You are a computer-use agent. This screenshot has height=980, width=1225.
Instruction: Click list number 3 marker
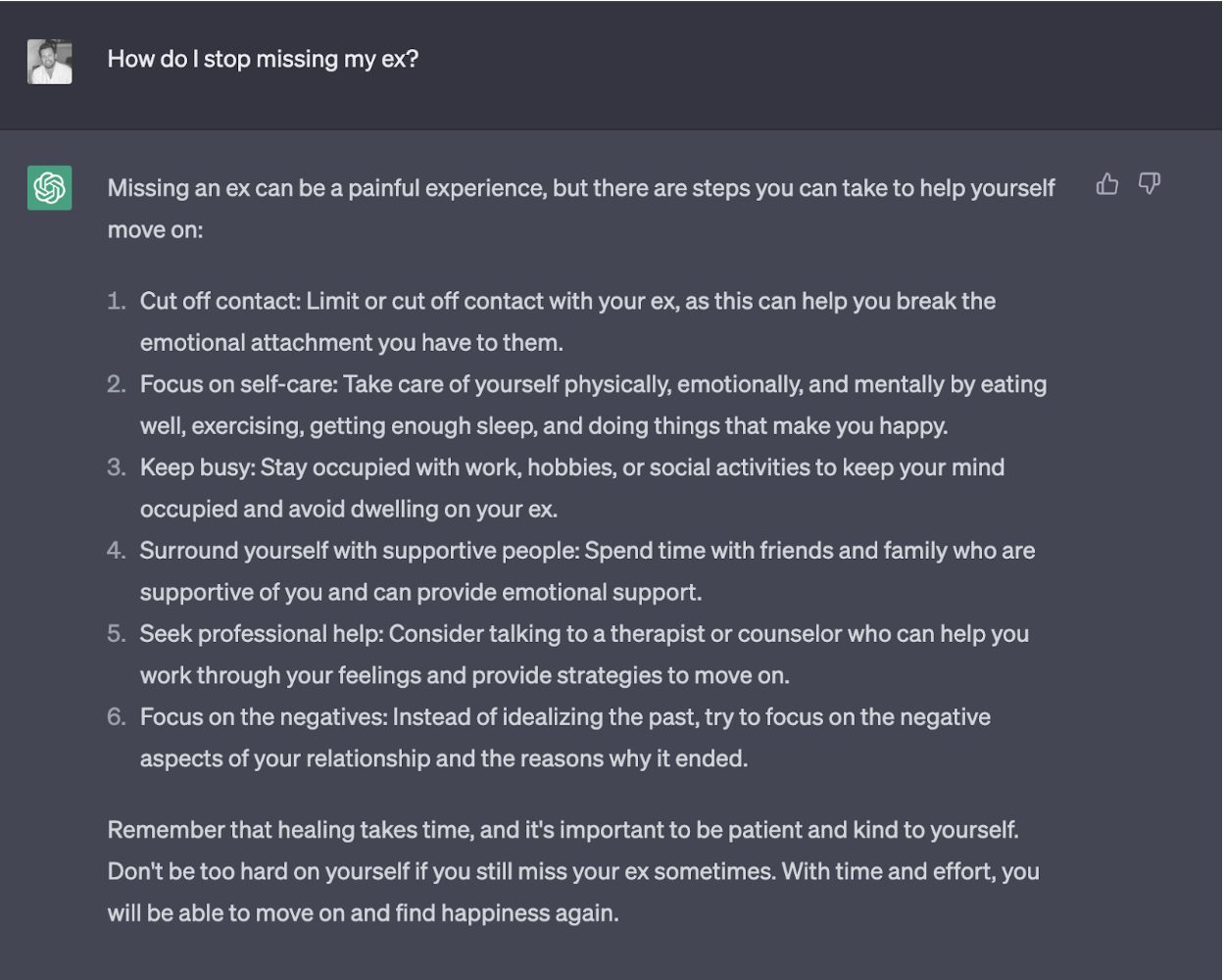(x=117, y=466)
